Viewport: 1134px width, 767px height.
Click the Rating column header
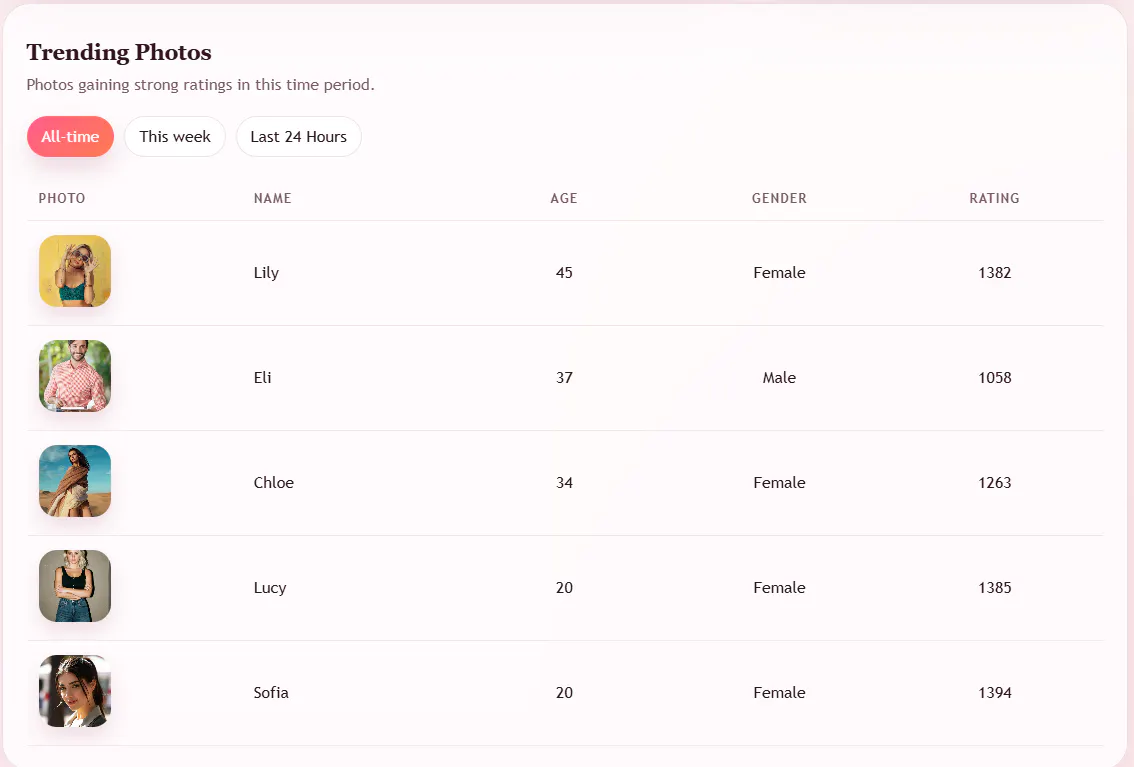[994, 198]
